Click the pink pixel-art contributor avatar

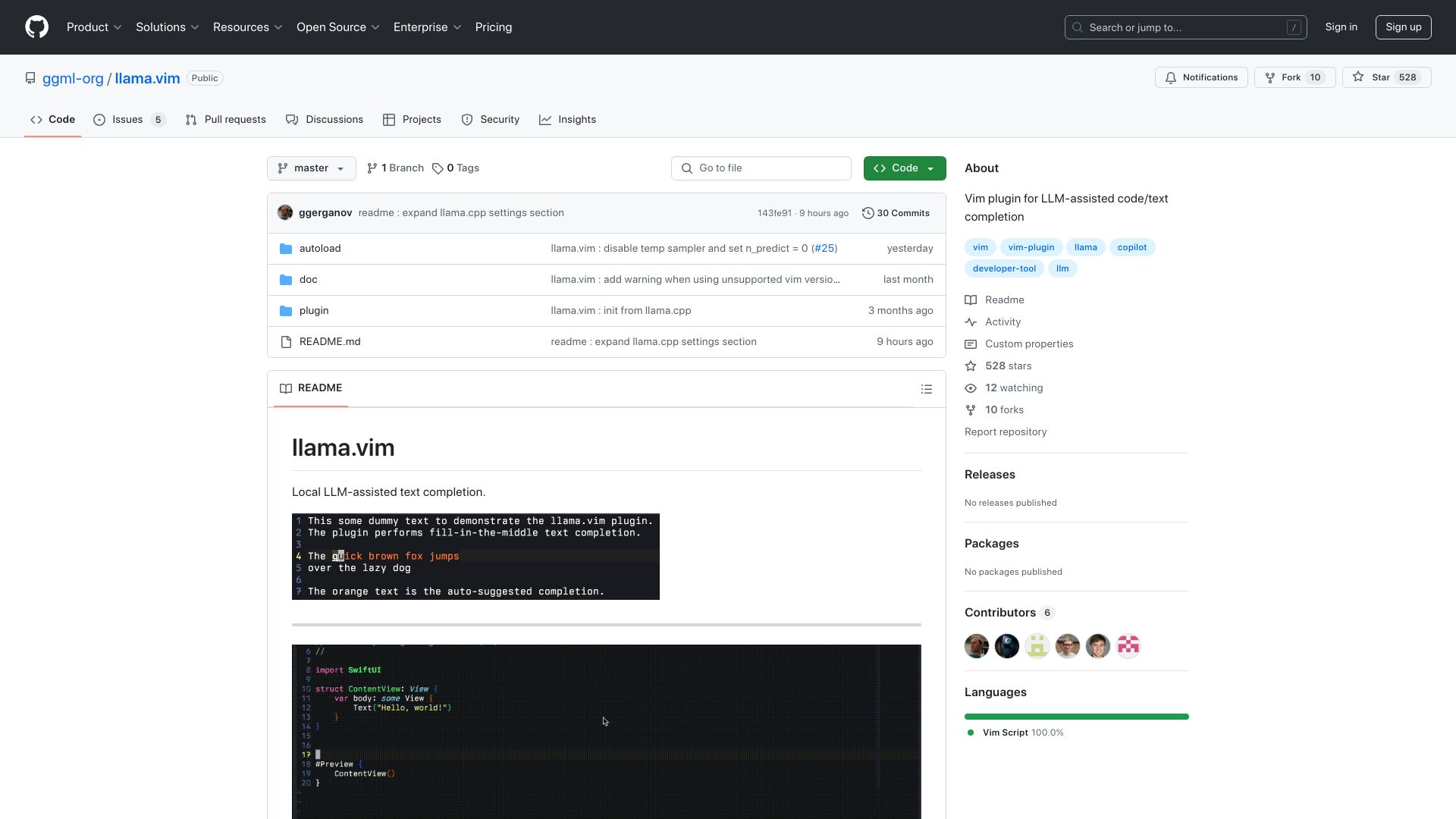click(1128, 646)
